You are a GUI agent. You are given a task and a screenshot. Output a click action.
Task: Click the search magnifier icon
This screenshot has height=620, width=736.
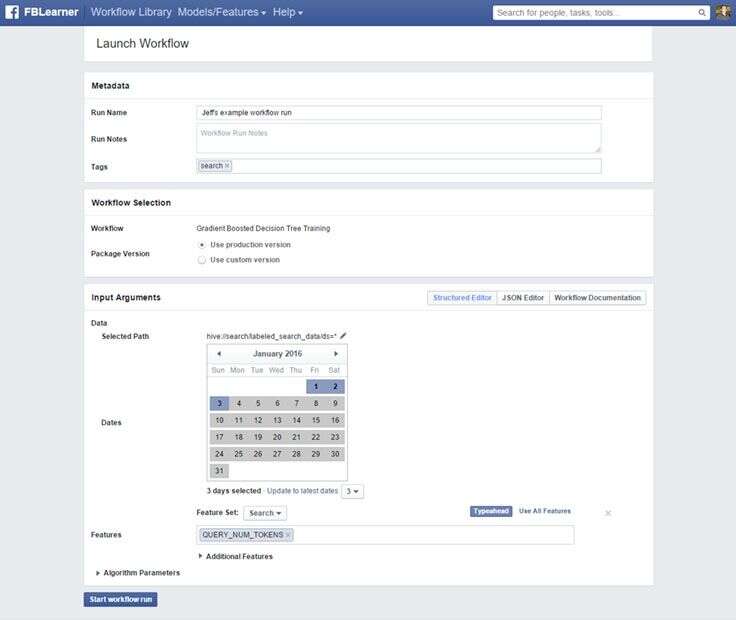702,13
